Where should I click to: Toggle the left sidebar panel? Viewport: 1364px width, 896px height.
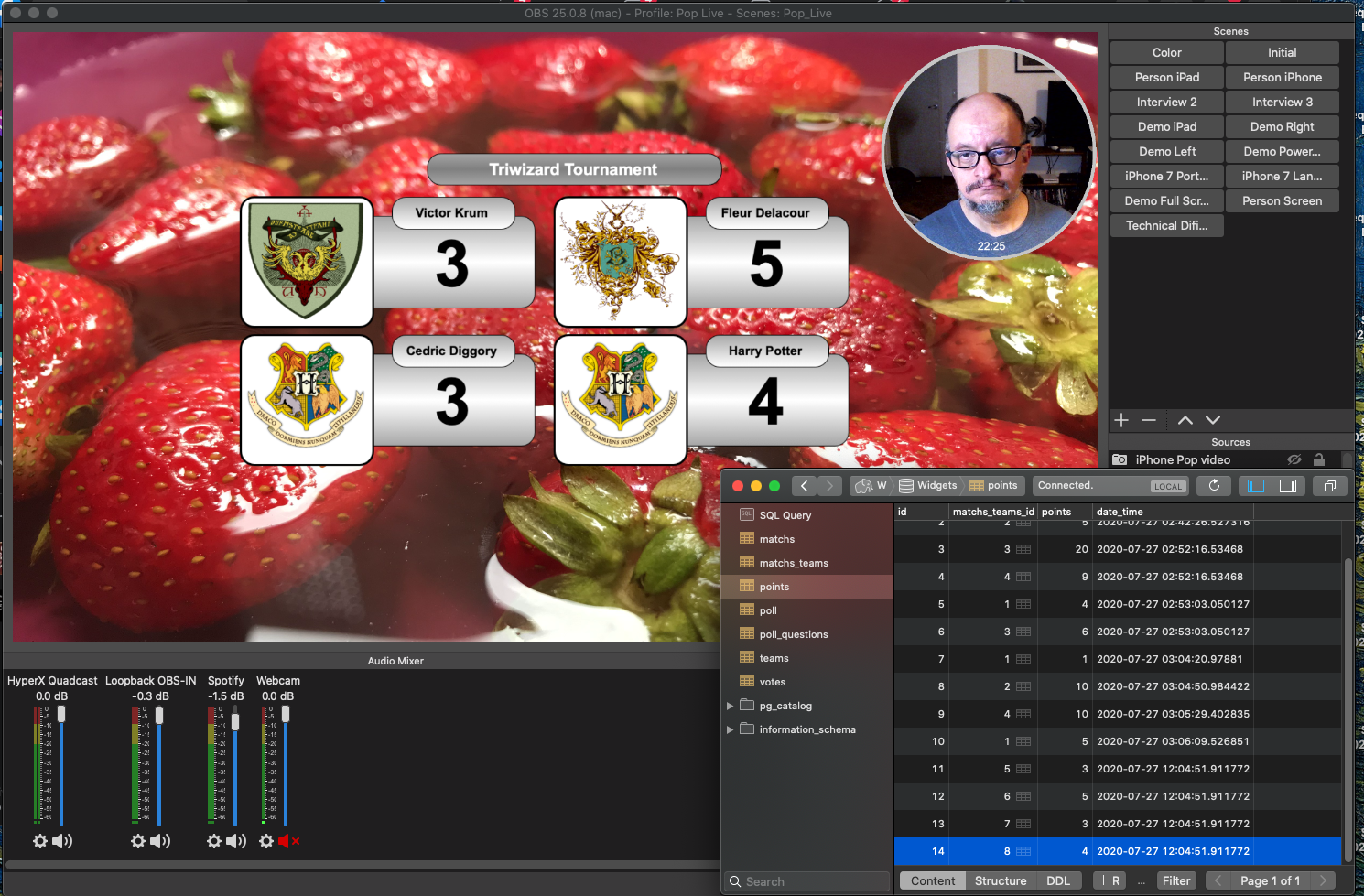pyautogui.click(x=1256, y=486)
